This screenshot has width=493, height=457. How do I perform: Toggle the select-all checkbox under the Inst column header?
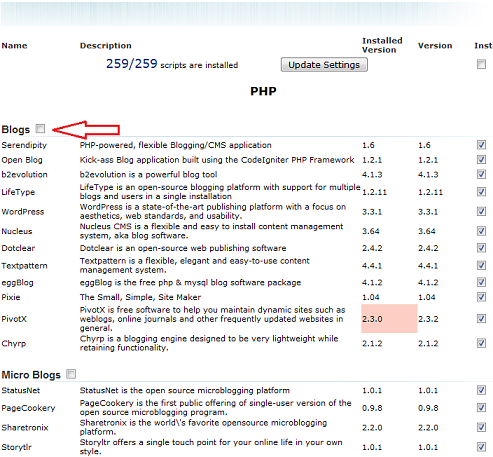[481, 64]
